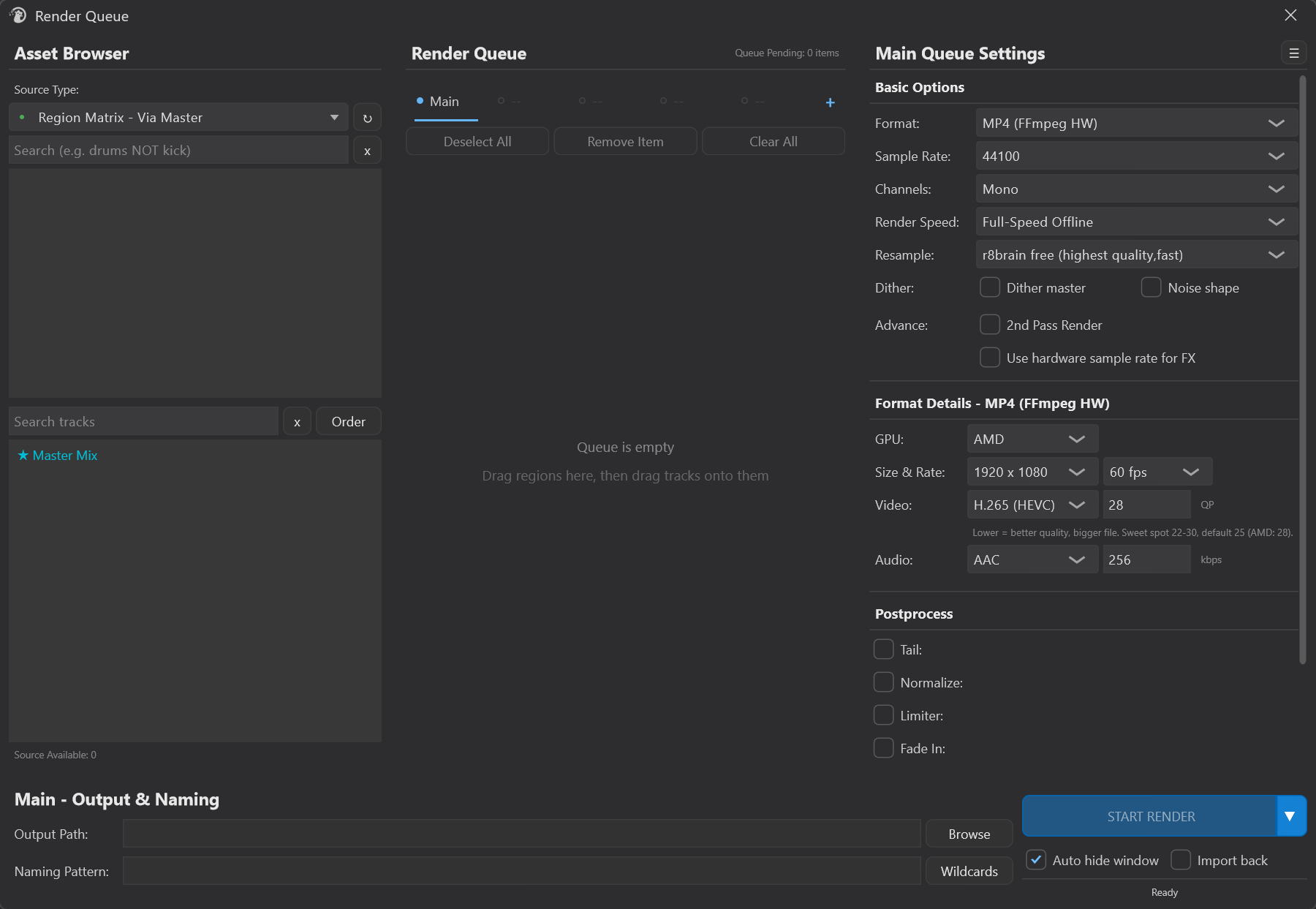The image size is (1316, 909).
Task: Click the Render Queue app logo
Action: (x=18, y=15)
